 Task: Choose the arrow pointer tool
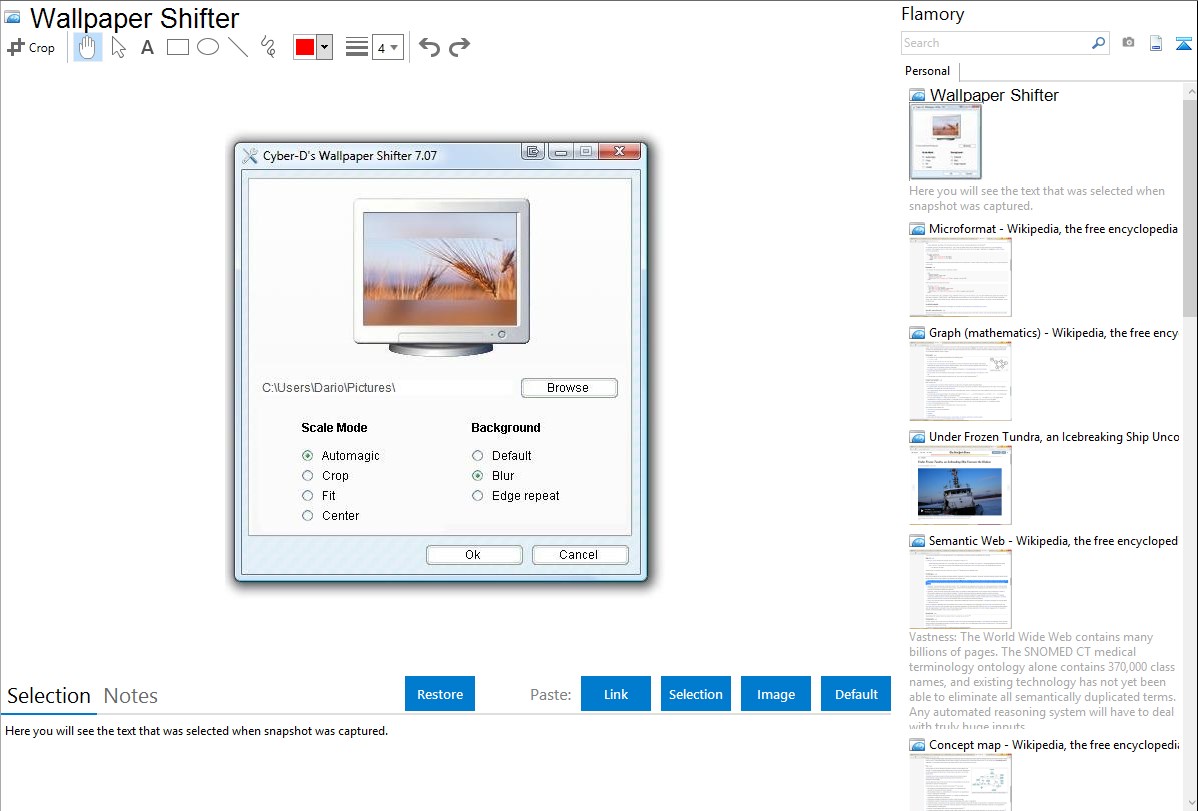click(118, 47)
